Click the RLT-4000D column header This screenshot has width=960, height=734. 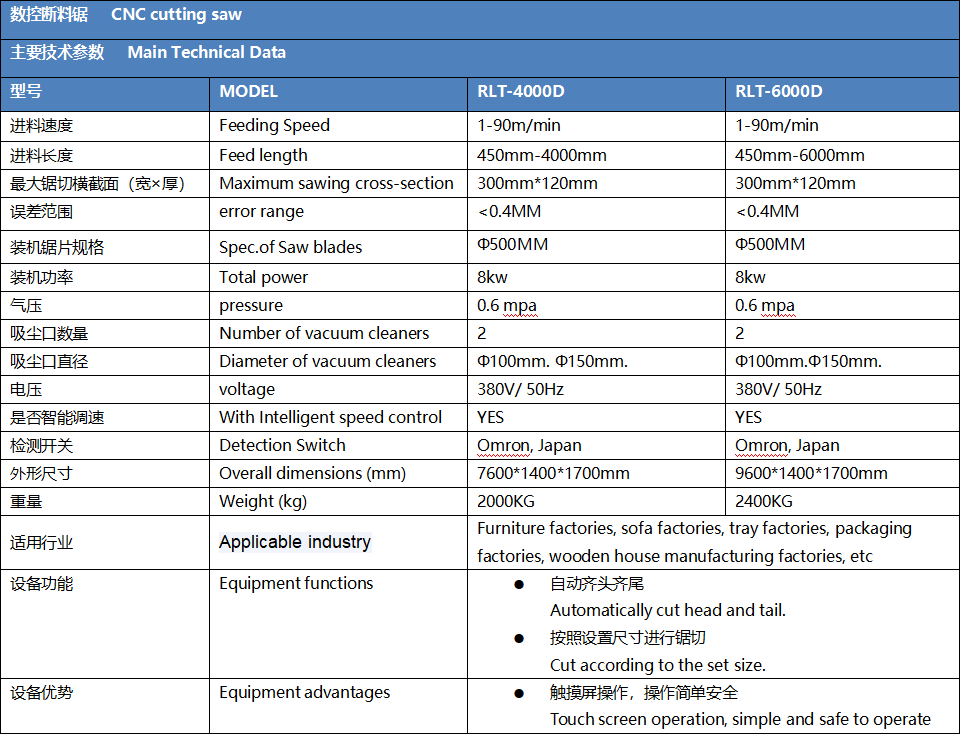click(596, 94)
